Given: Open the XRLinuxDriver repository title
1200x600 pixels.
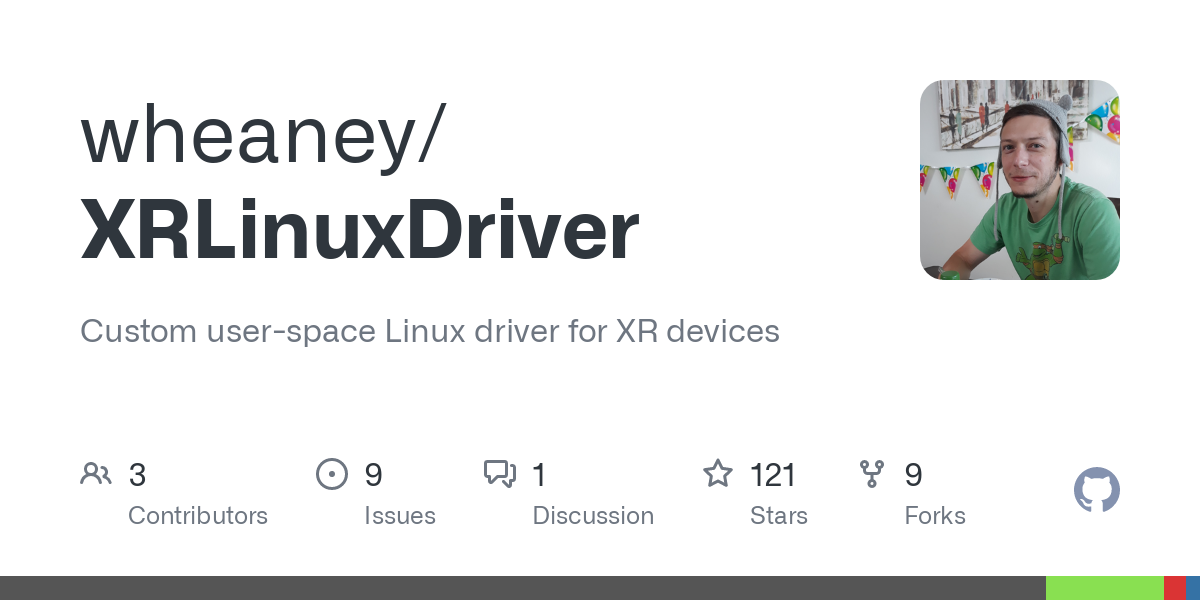Looking at the screenshot, I should click(359, 228).
